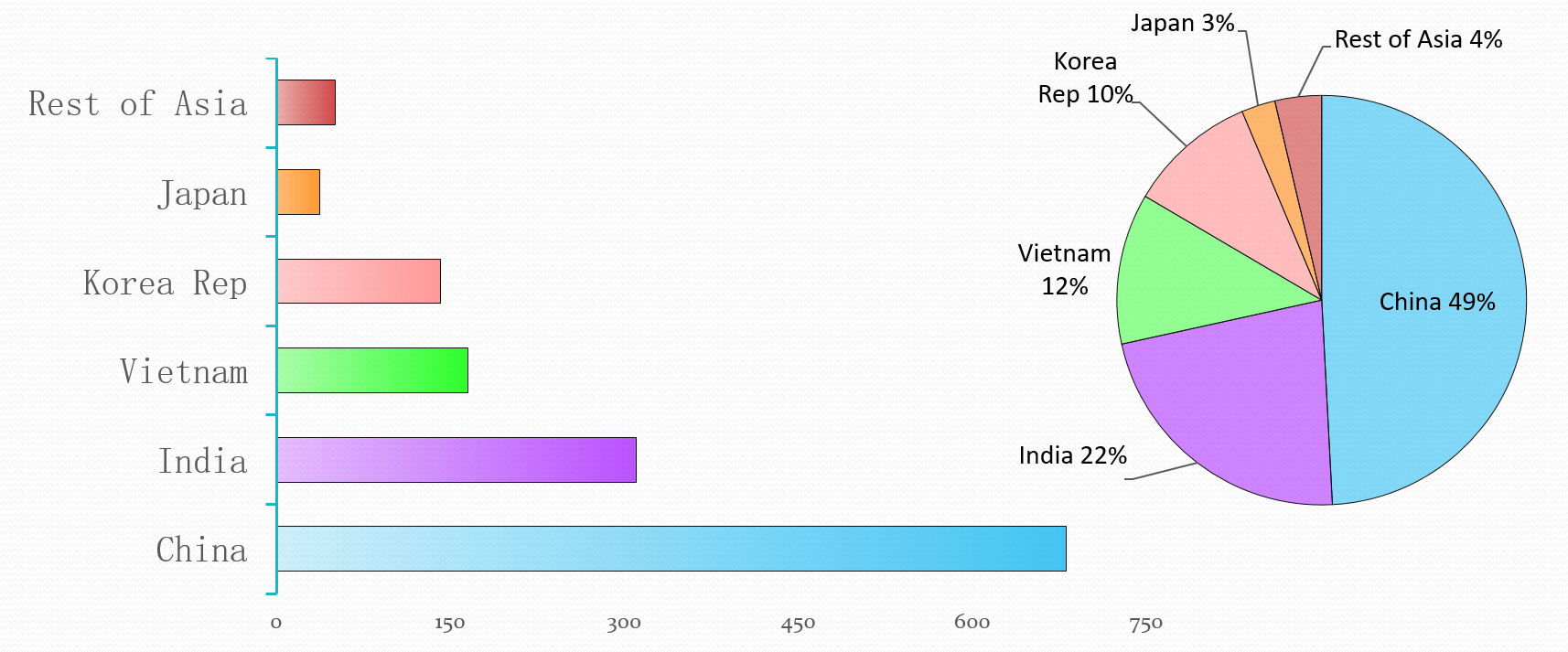Select the "Korea Rep 10%" pie label
This screenshot has height=652, width=1568.
(1085, 78)
